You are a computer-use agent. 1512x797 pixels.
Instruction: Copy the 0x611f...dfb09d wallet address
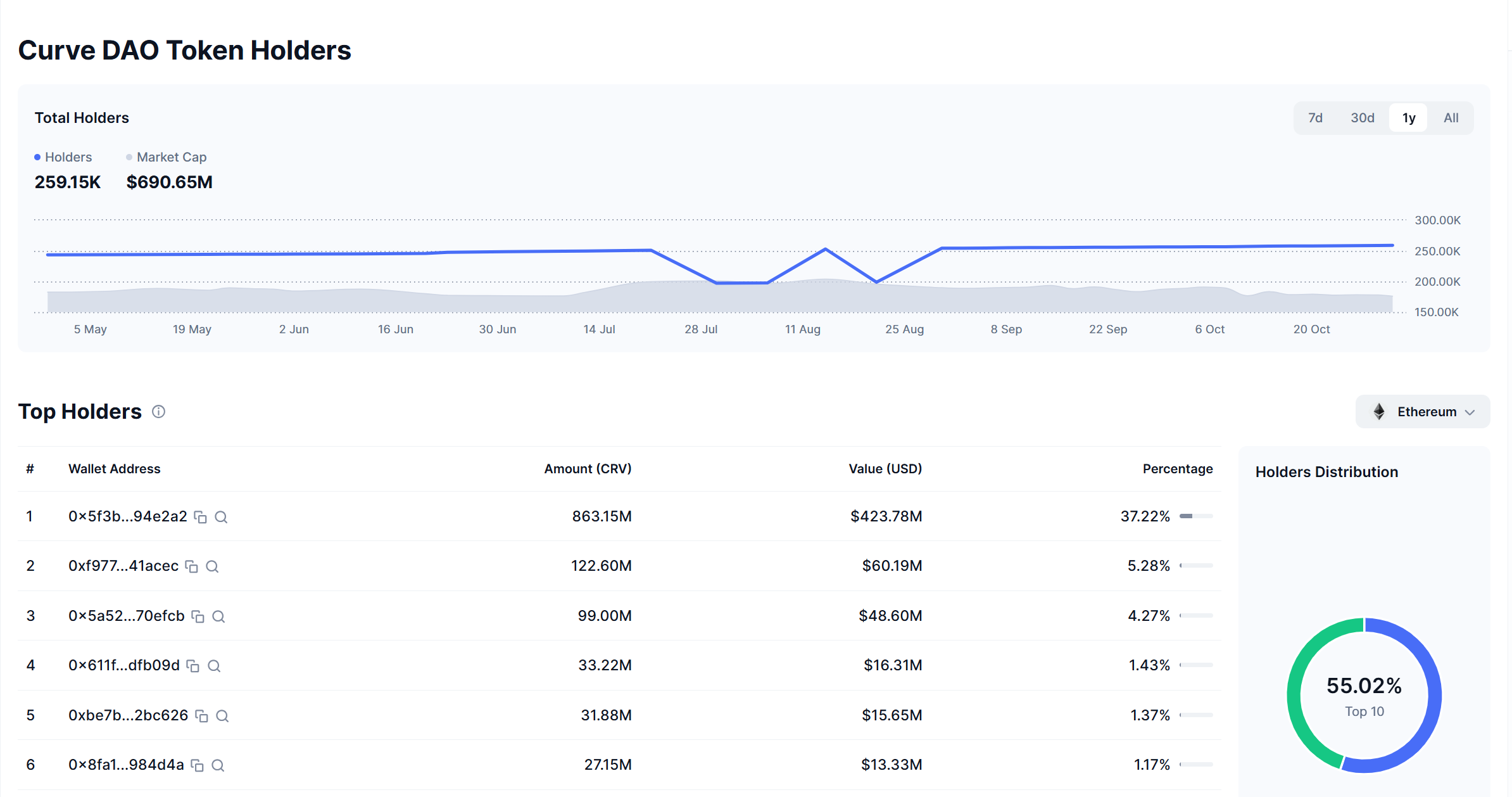click(192, 666)
